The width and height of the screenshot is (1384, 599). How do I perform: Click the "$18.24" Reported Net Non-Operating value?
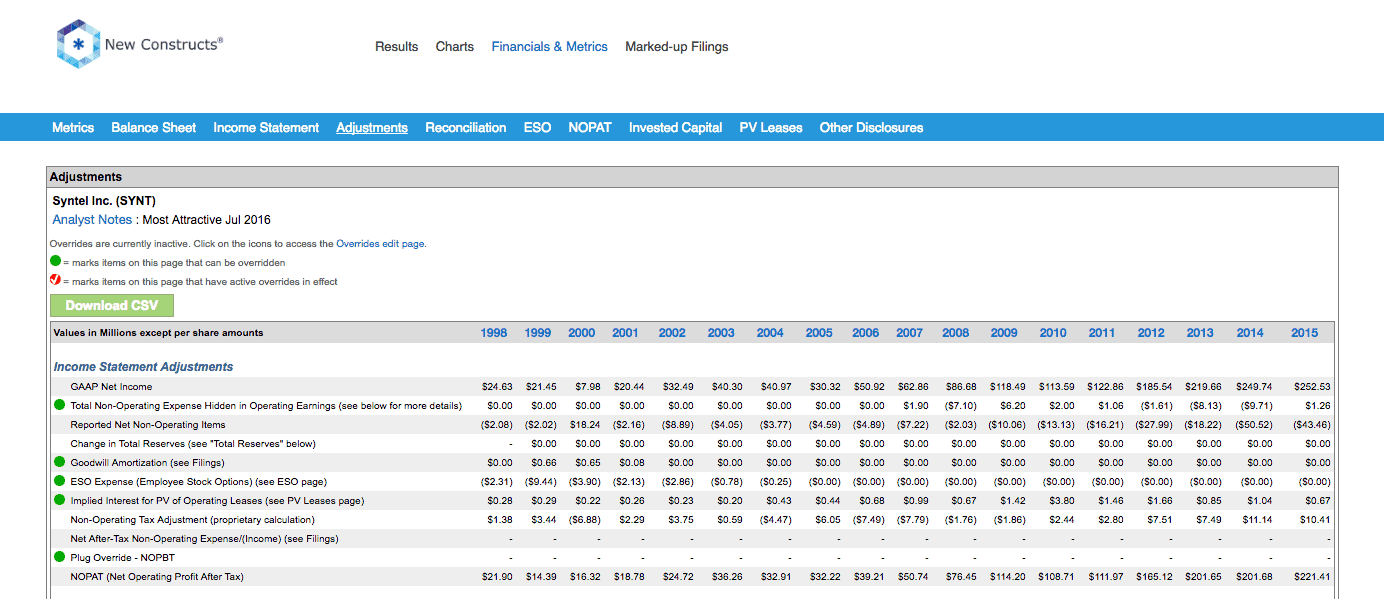tap(585, 425)
